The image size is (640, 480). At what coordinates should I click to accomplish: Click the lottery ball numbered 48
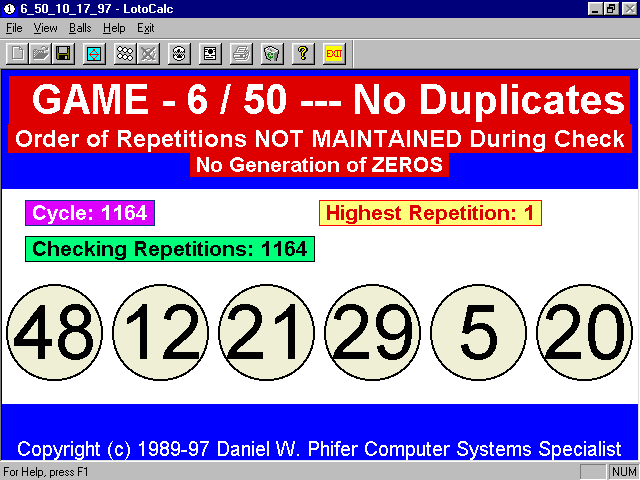tap(54, 332)
